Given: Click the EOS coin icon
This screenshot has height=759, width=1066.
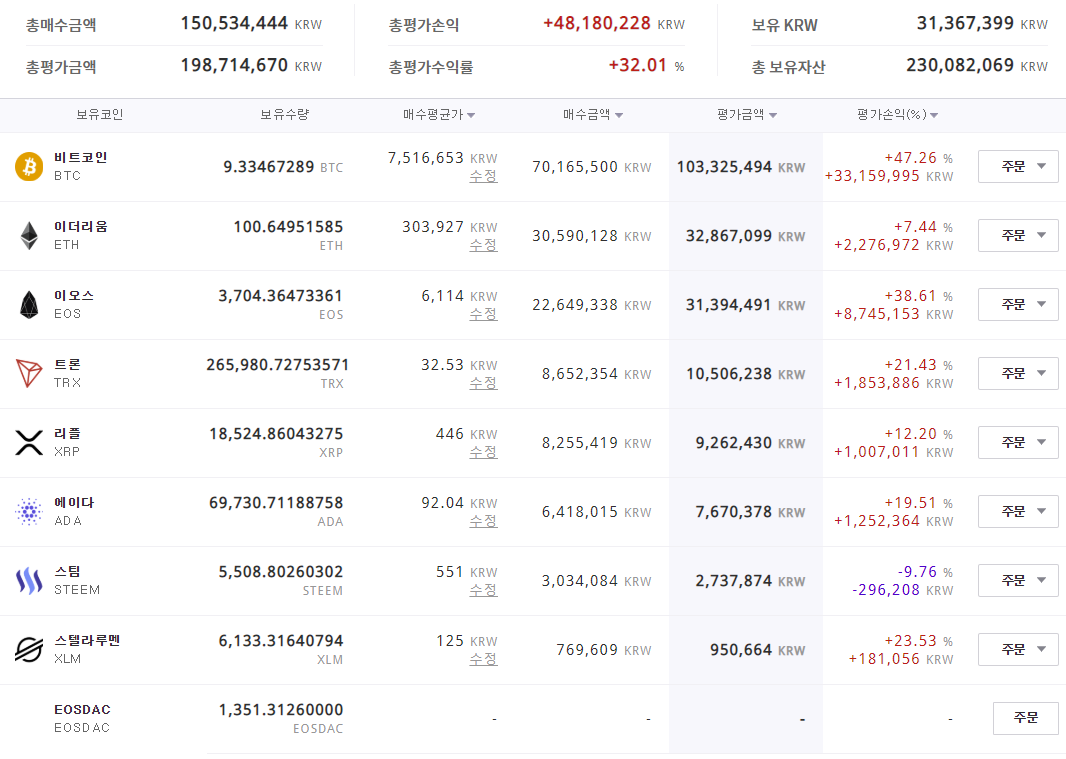Looking at the screenshot, I should click(x=29, y=304).
